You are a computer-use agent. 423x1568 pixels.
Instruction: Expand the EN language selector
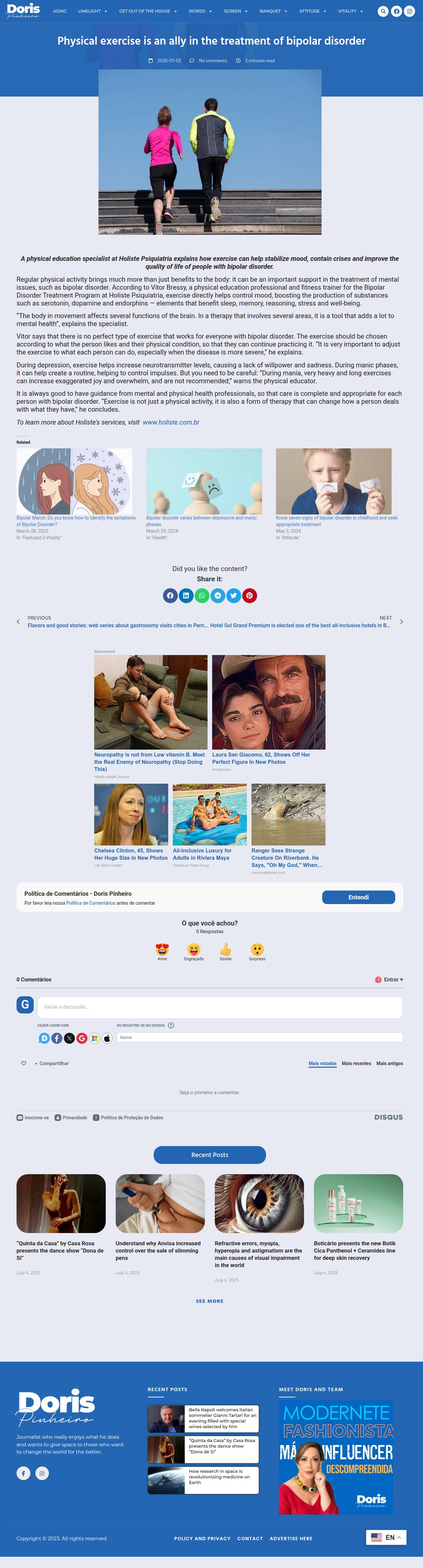(x=386, y=1538)
